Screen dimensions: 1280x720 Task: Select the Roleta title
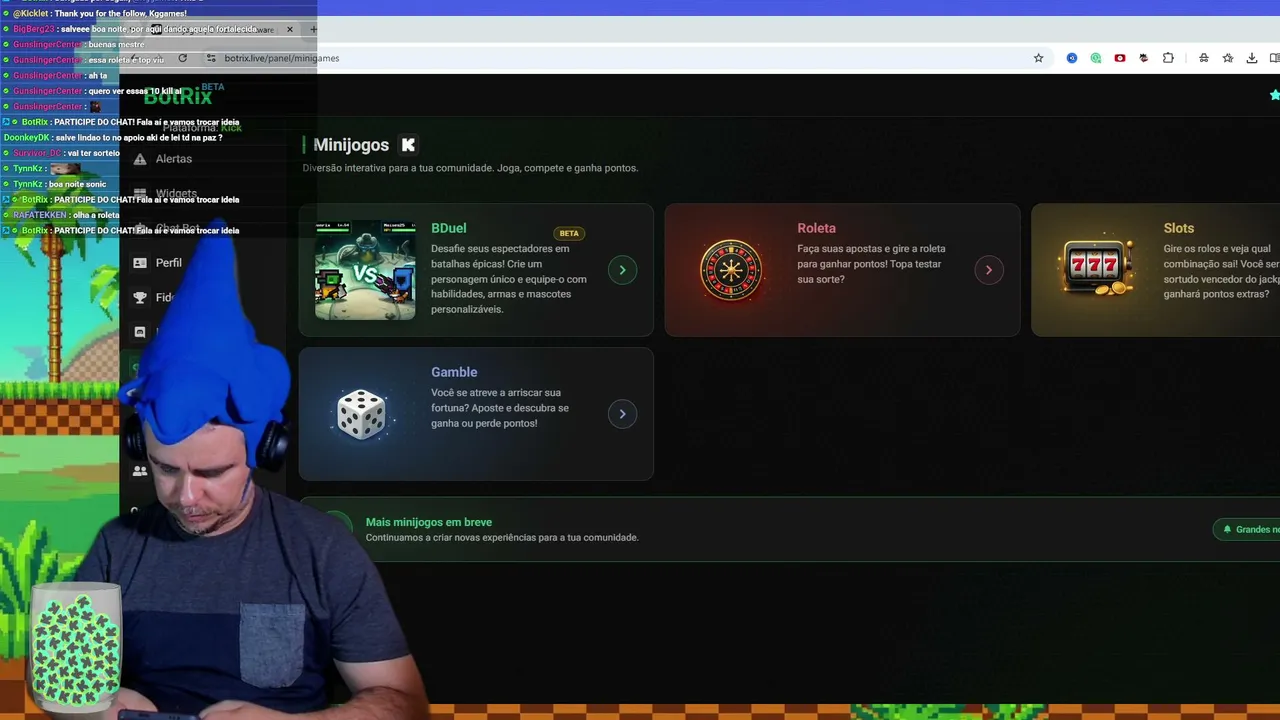pos(817,228)
